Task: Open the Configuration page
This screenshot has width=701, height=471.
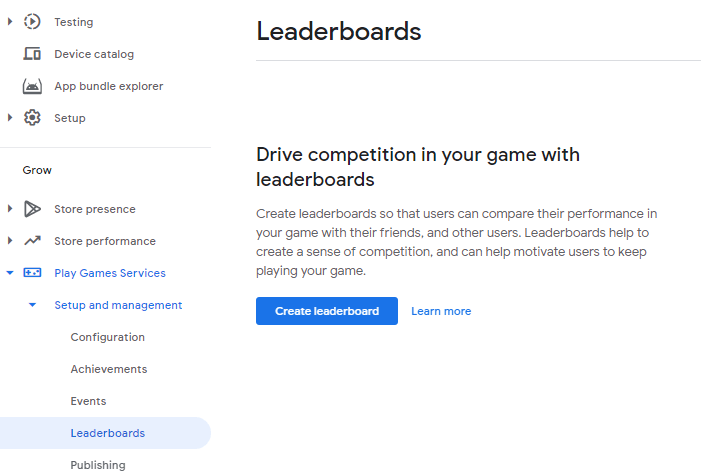Action: (x=107, y=337)
